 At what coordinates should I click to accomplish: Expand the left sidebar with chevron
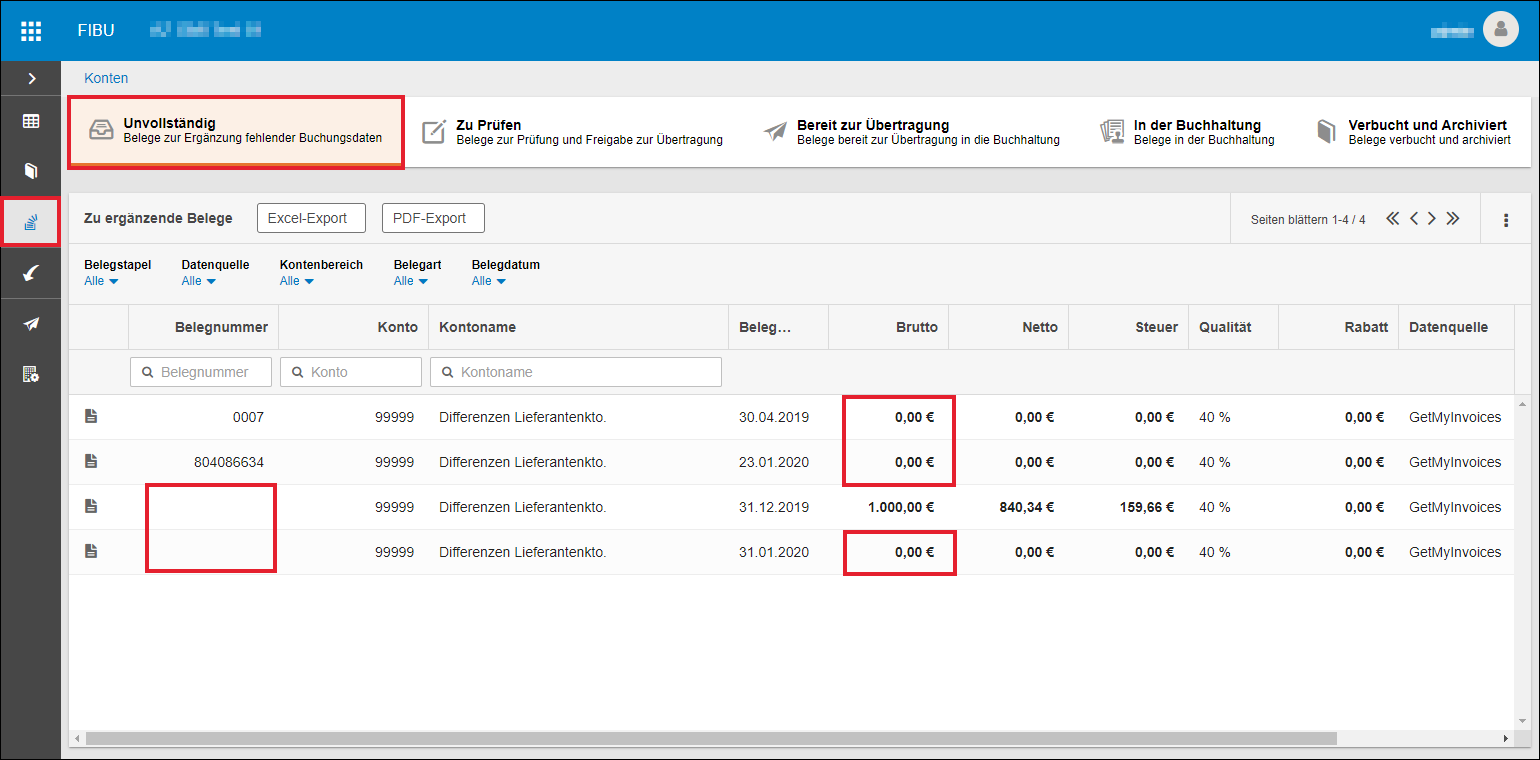31,78
